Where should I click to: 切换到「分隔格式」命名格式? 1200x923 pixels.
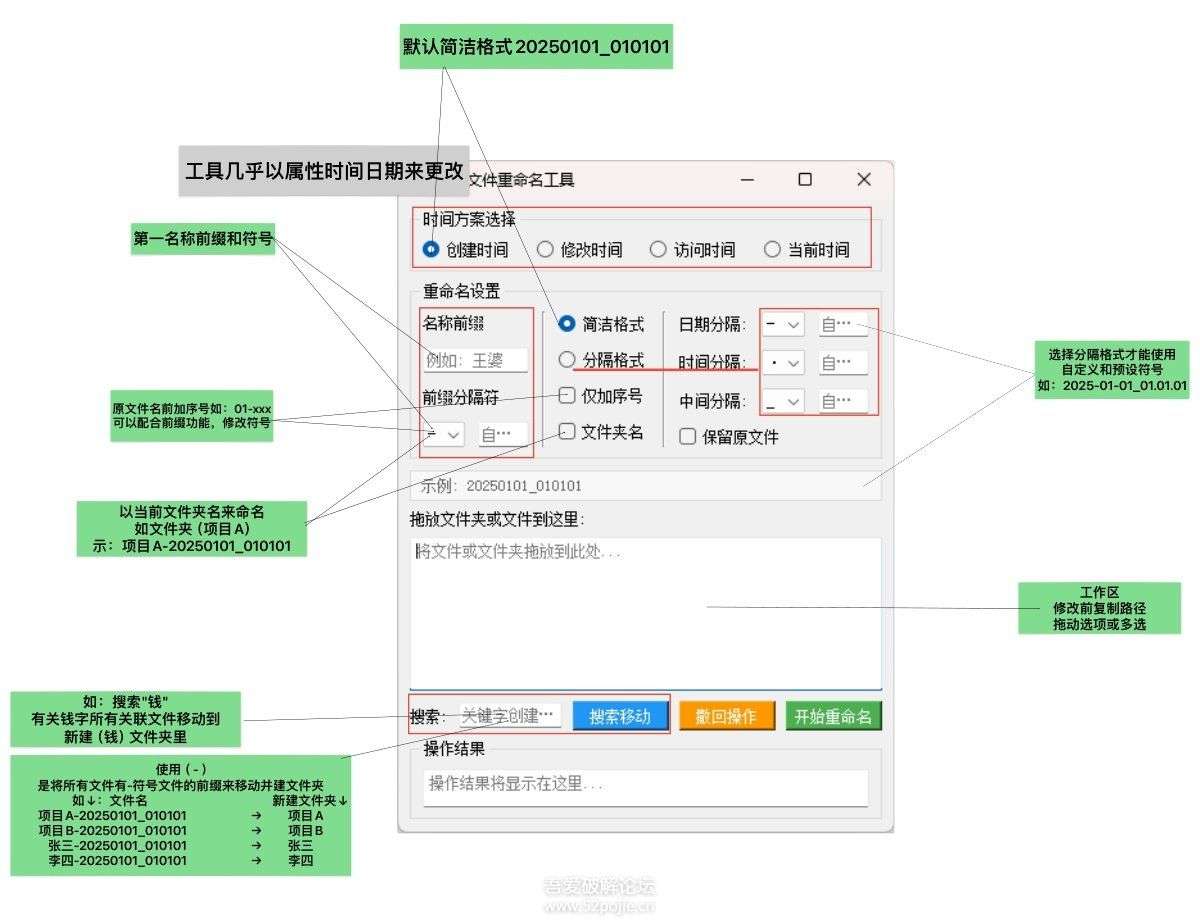coord(568,360)
